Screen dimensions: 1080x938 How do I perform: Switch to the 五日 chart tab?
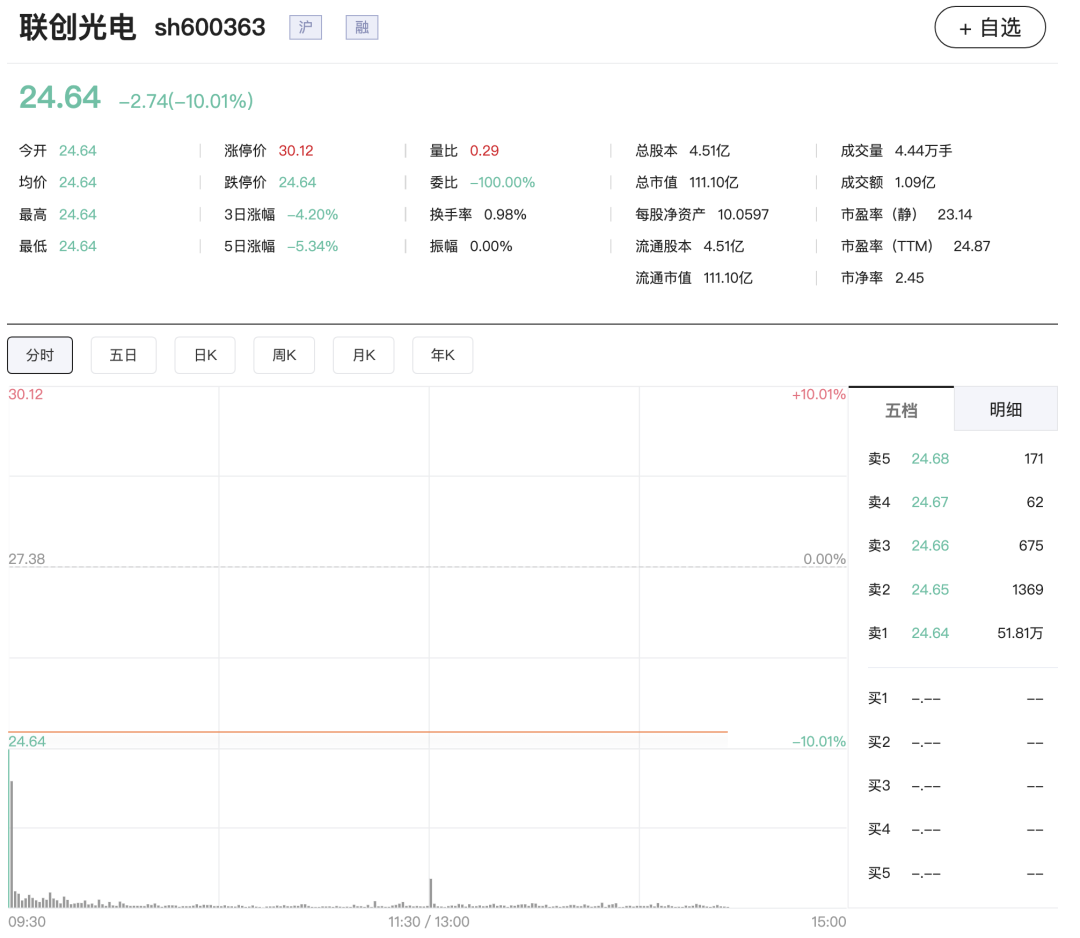pyautogui.click(x=123, y=355)
